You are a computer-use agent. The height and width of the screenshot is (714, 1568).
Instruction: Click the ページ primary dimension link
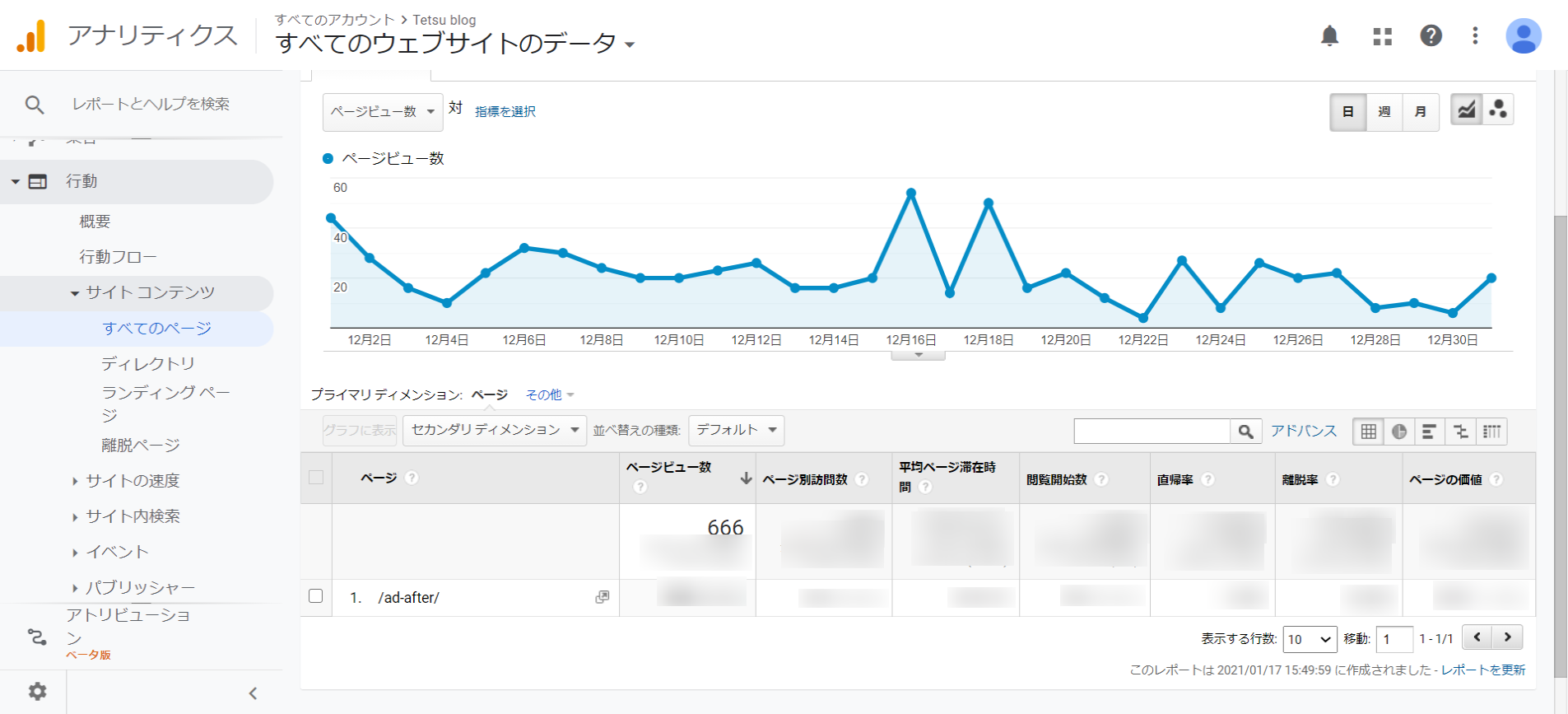[x=489, y=394]
